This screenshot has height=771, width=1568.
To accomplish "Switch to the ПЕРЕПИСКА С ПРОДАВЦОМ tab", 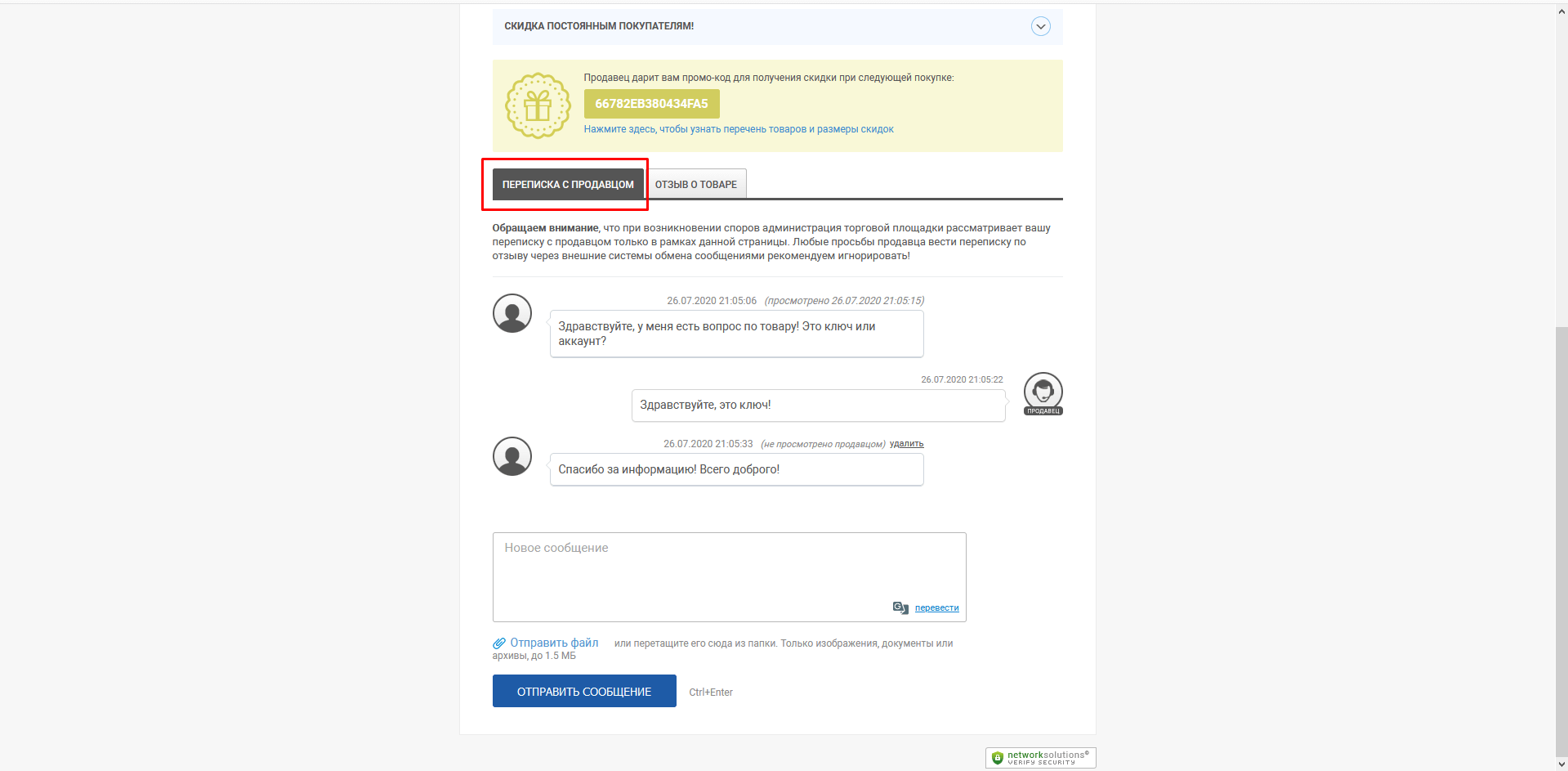I will coord(568,184).
